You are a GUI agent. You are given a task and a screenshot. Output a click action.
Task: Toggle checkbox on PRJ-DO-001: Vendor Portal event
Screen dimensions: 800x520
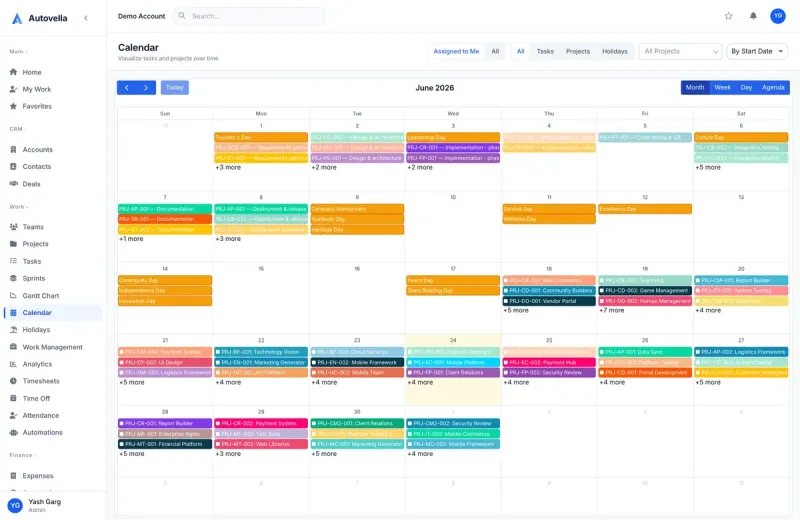tap(506, 301)
